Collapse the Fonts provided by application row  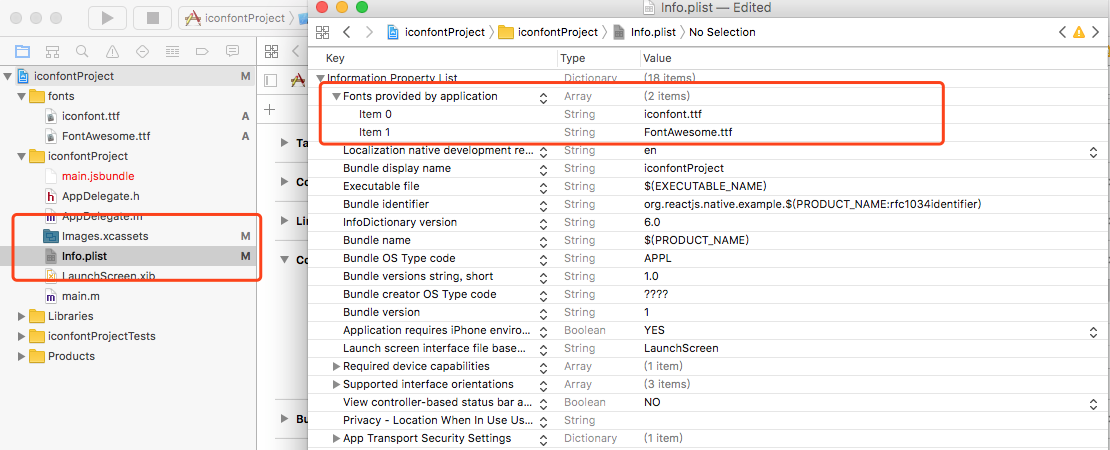click(336, 97)
